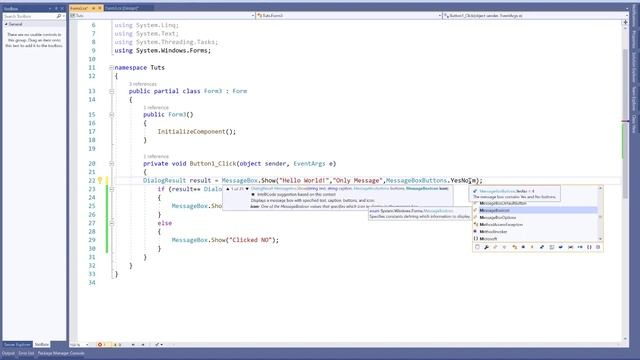The width and height of the screenshot is (640, 360).
Task: Open the Error List tab
Action: pos(26,353)
